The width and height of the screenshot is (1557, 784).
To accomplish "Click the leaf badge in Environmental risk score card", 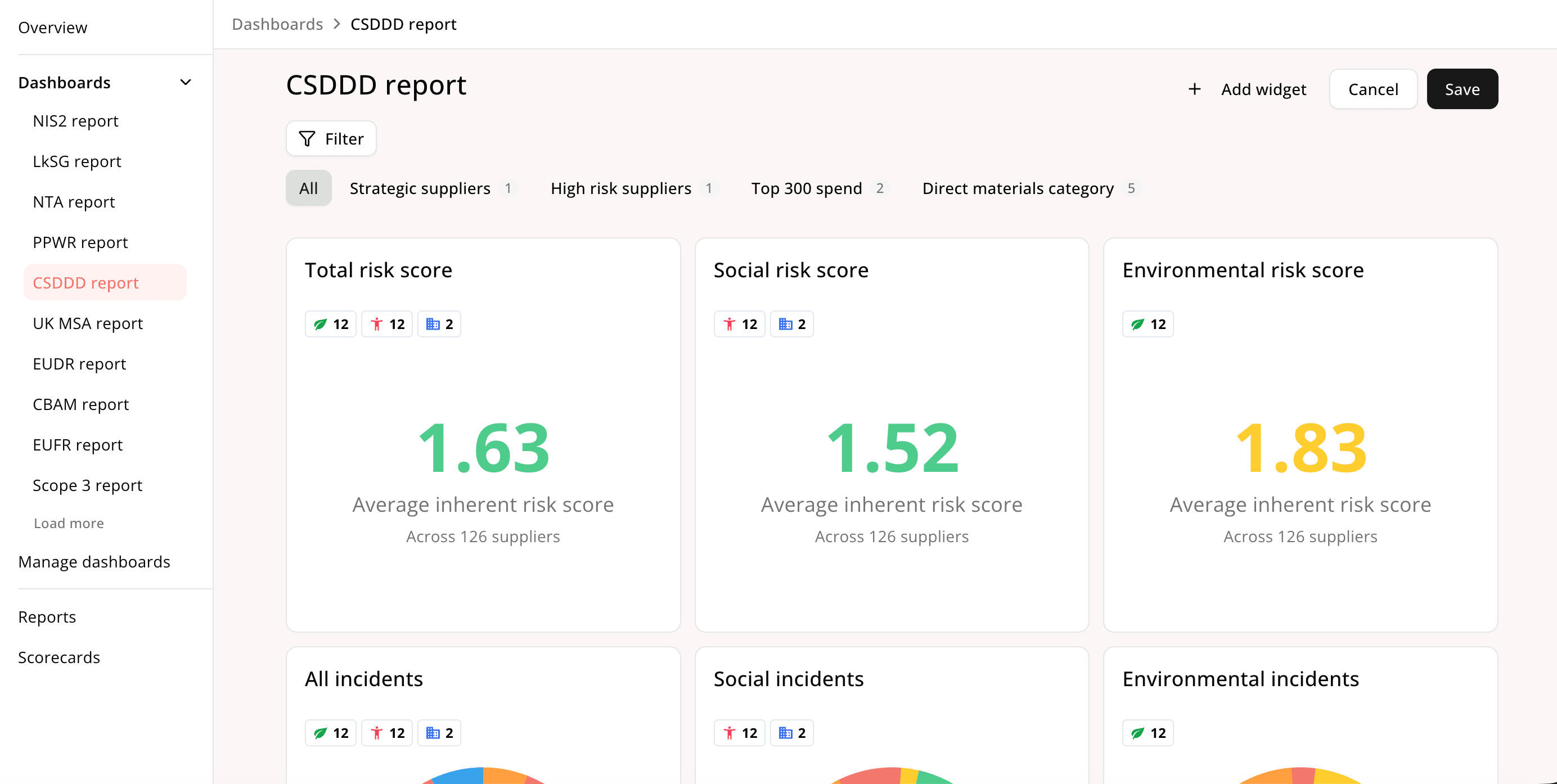I will (x=1148, y=324).
